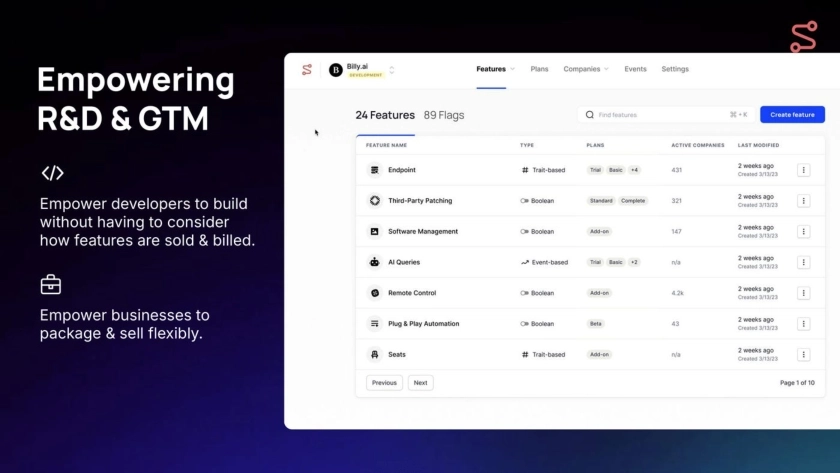Click the Software Management feature icon

[x=375, y=232]
